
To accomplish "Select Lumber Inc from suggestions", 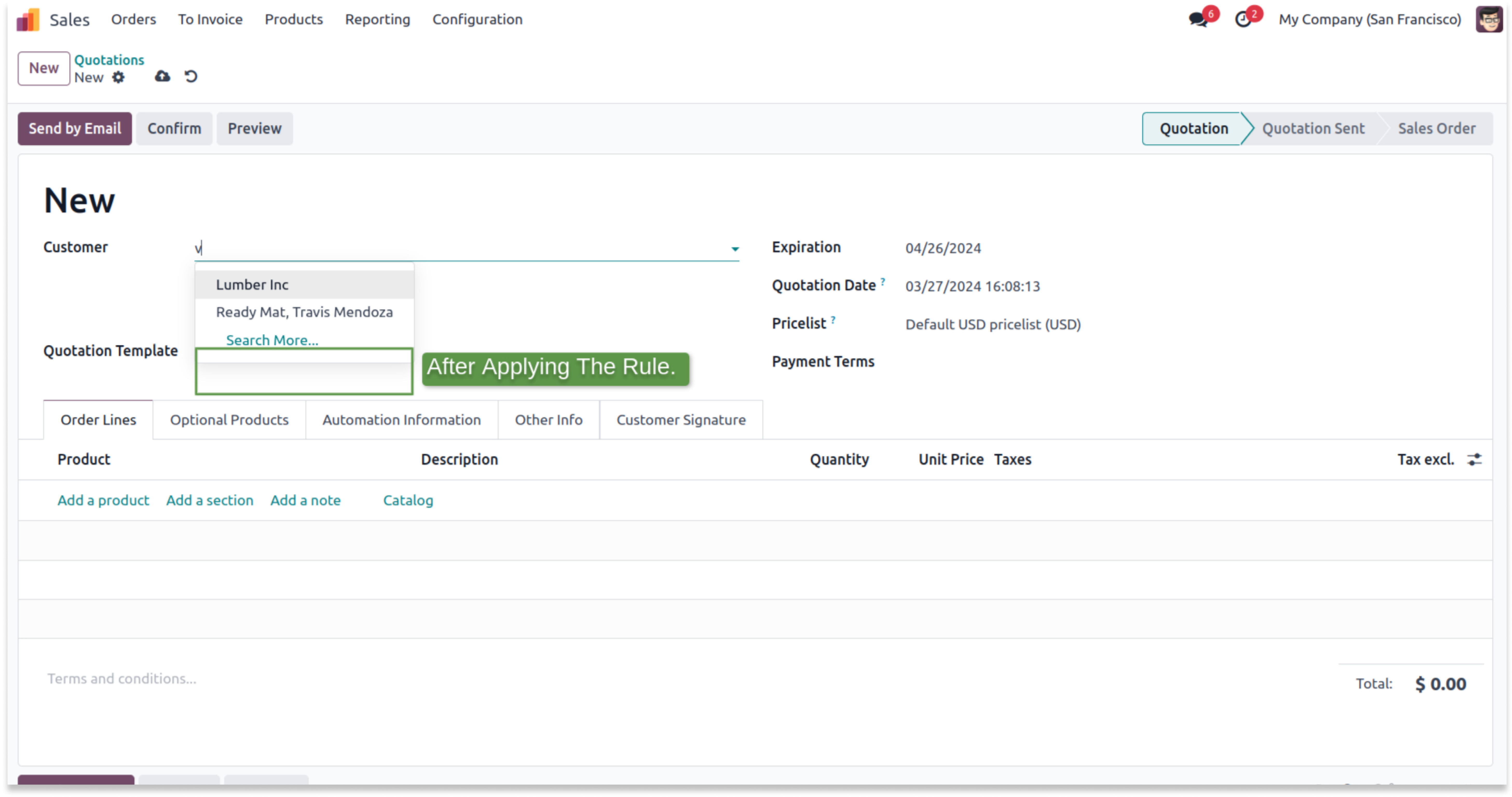I will click(252, 285).
